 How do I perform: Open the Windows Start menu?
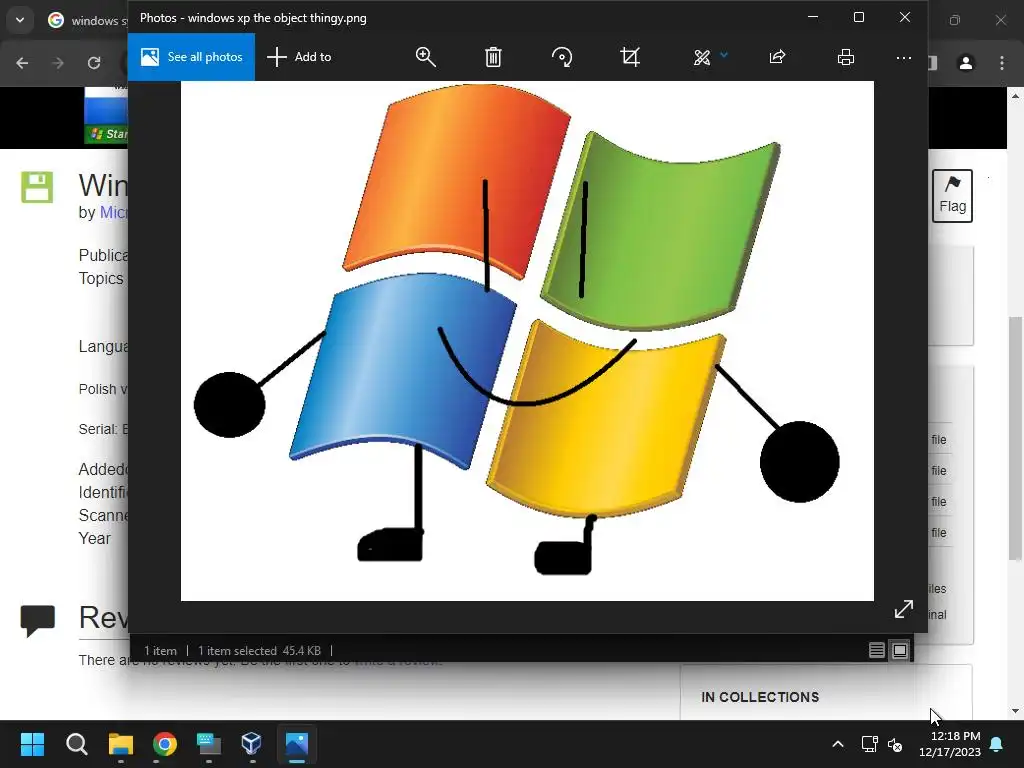pos(32,744)
